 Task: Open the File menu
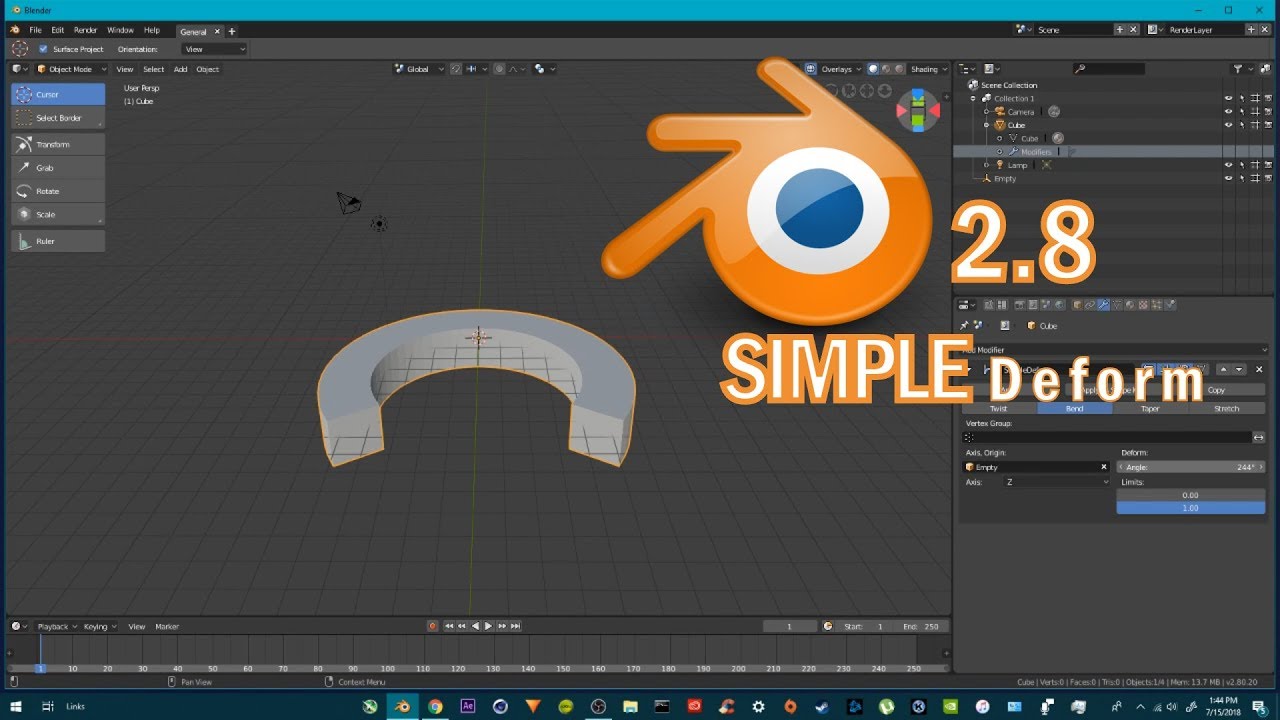36,30
